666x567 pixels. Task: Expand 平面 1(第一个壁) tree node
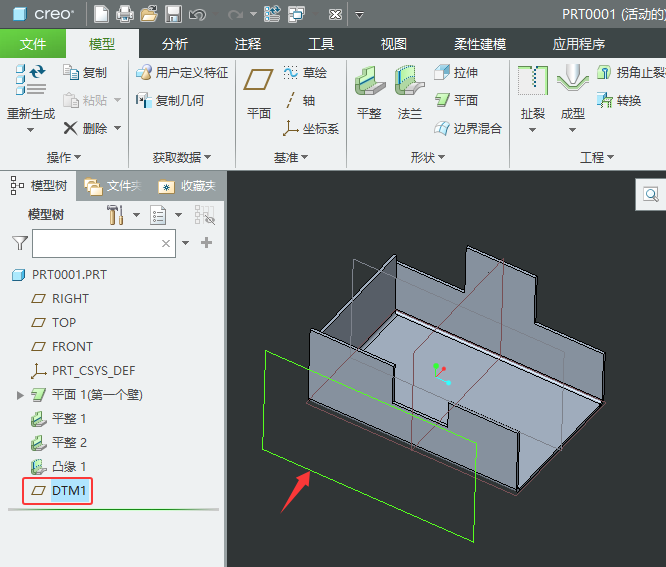coord(20,395)
